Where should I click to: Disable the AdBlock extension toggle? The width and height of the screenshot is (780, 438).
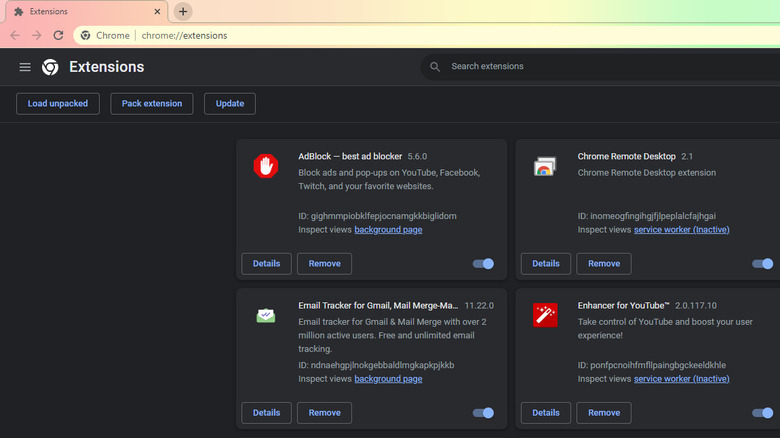483,264
